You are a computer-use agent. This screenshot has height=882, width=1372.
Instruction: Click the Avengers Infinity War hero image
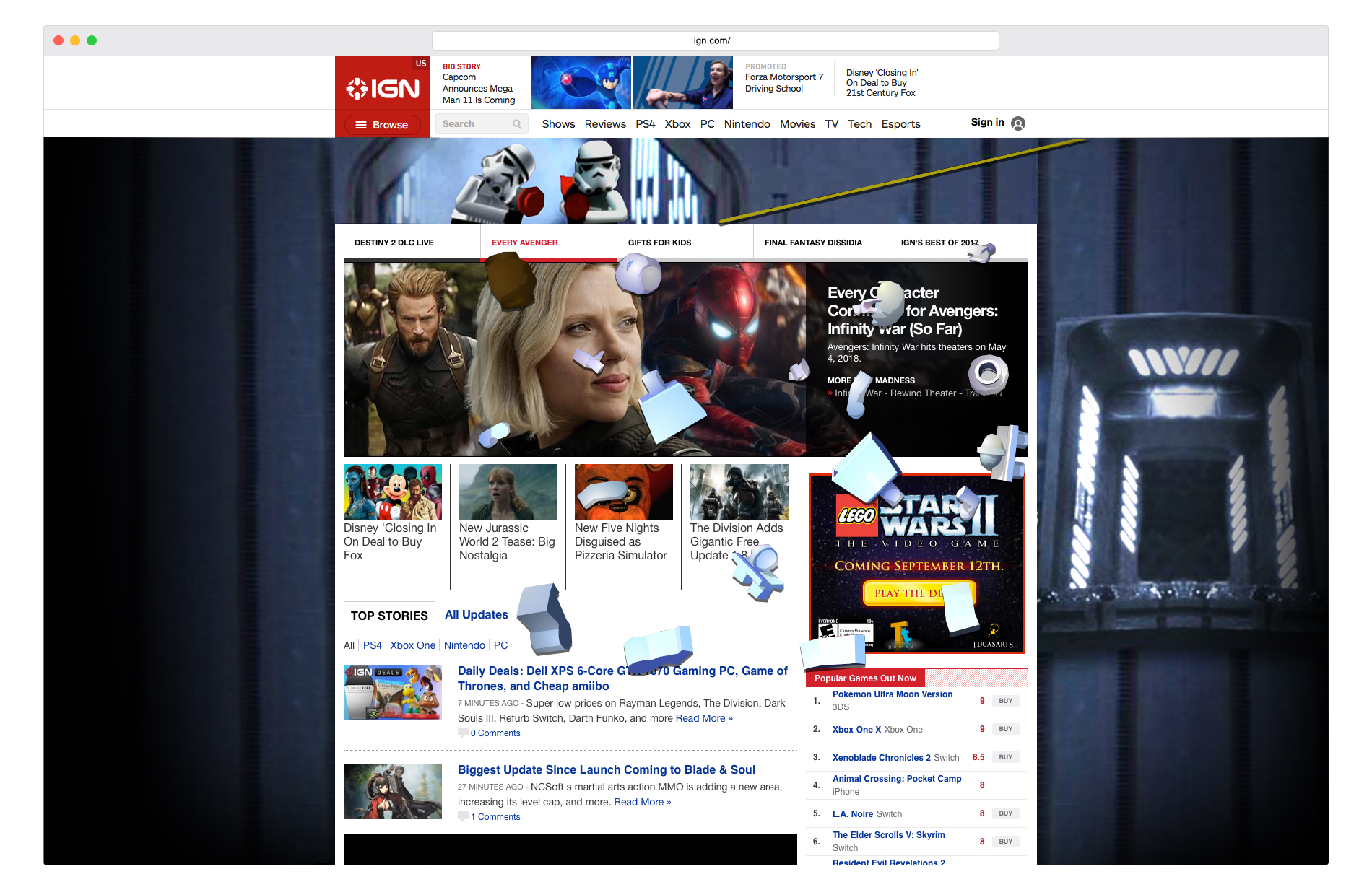coord(575,359)
